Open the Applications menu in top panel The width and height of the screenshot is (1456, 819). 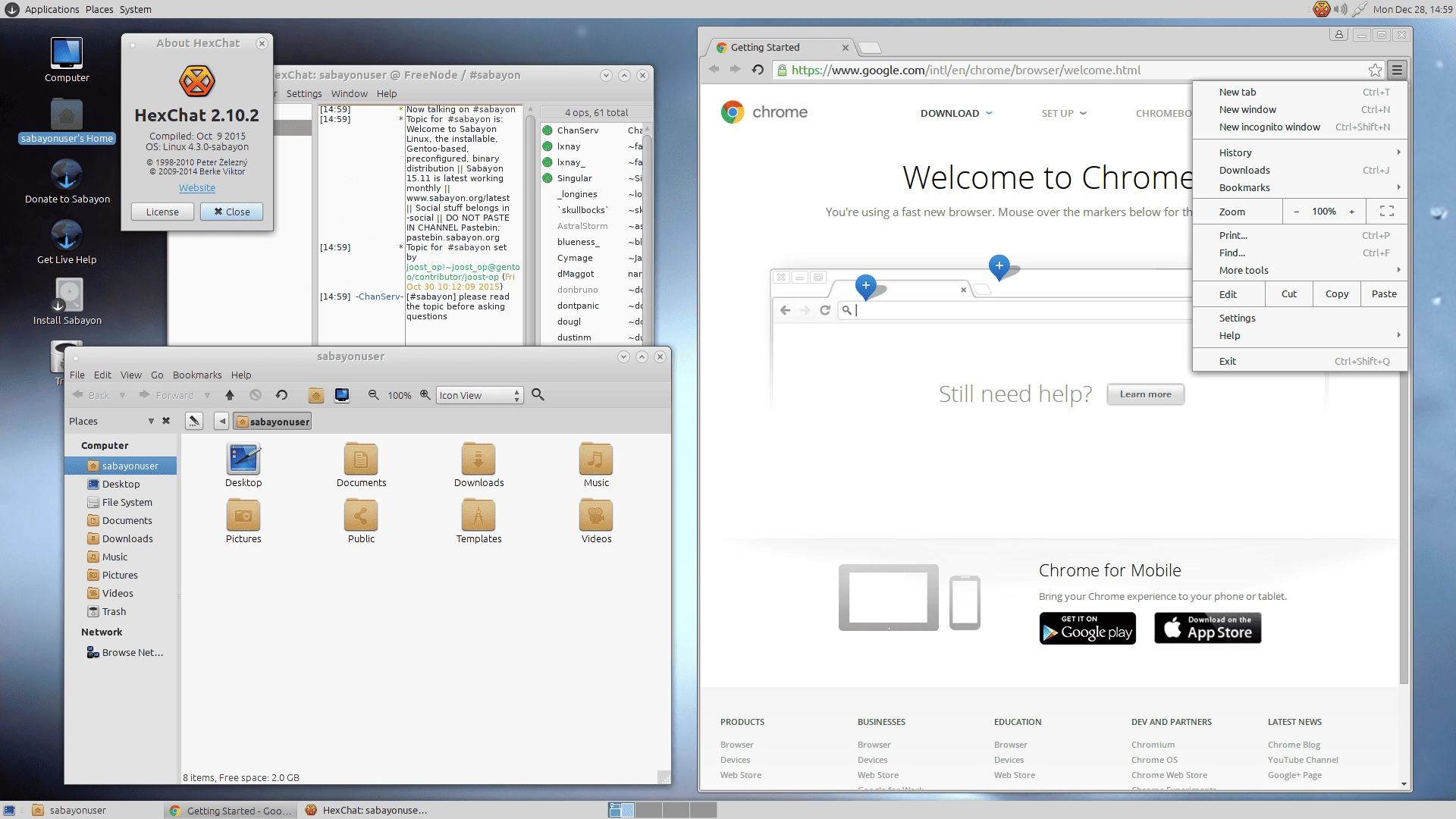coord(52,9)
